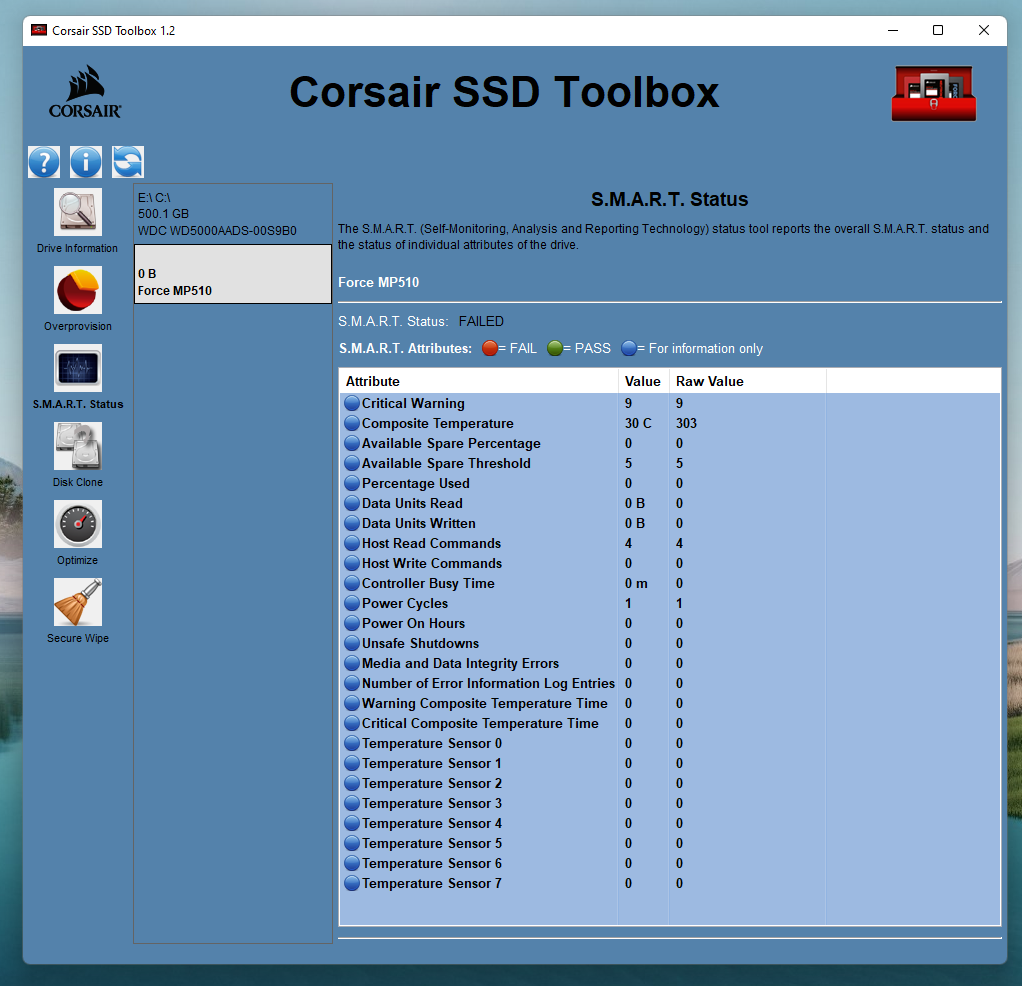
Task: Select the Temperature Sensor 0 row
Action: 670,744
